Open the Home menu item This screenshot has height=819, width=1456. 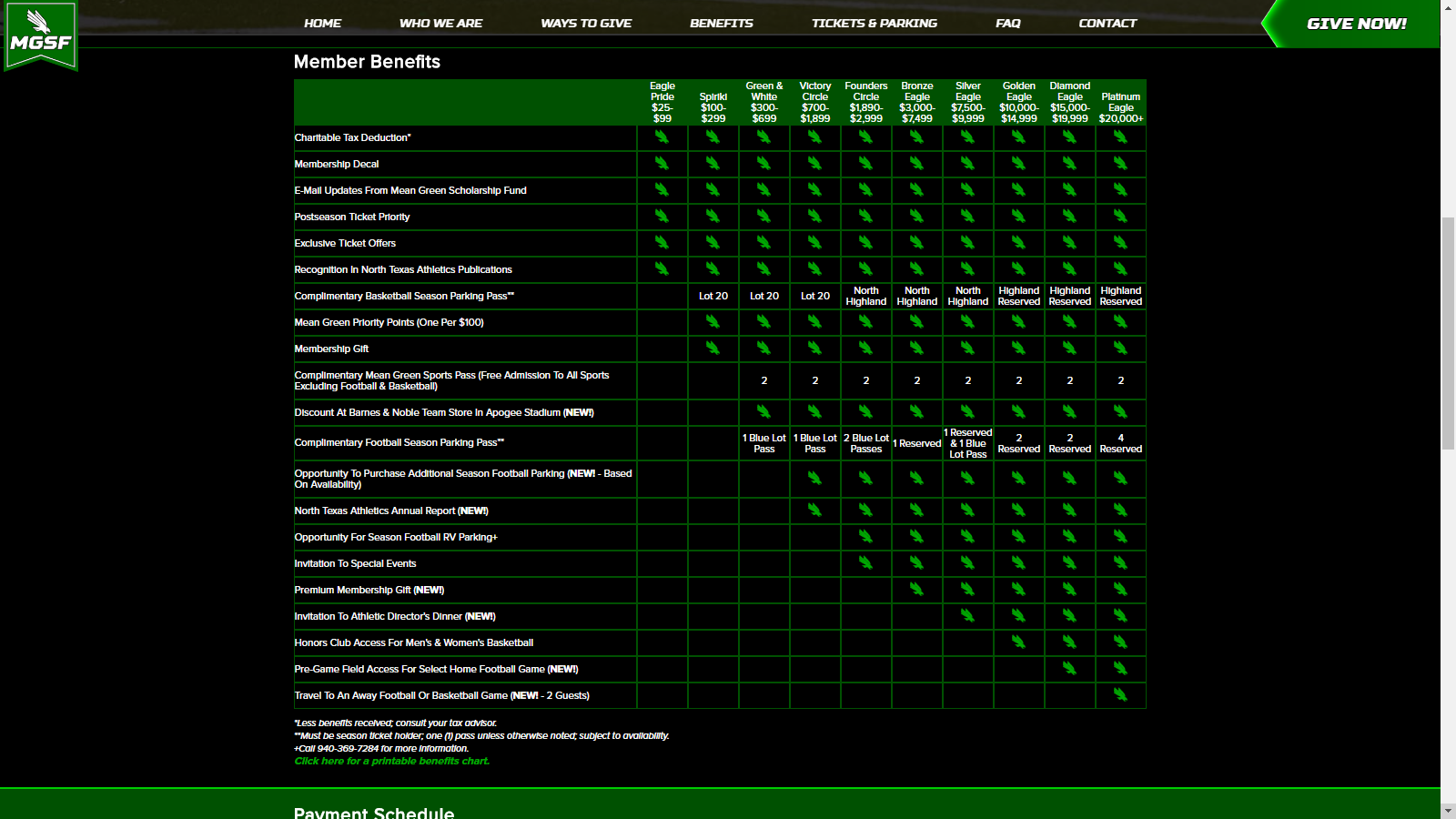(x=322, y=24)
